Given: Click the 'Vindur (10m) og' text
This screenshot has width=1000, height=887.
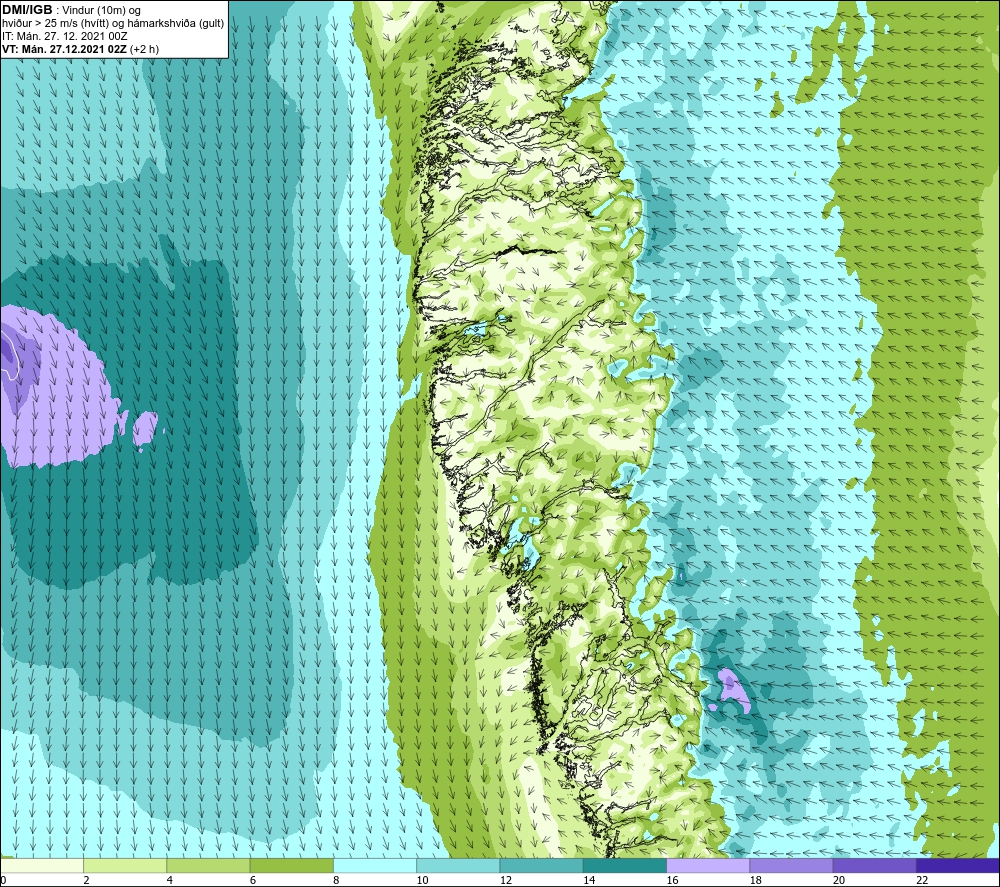Looking at the screenshot, I should 101,11.
